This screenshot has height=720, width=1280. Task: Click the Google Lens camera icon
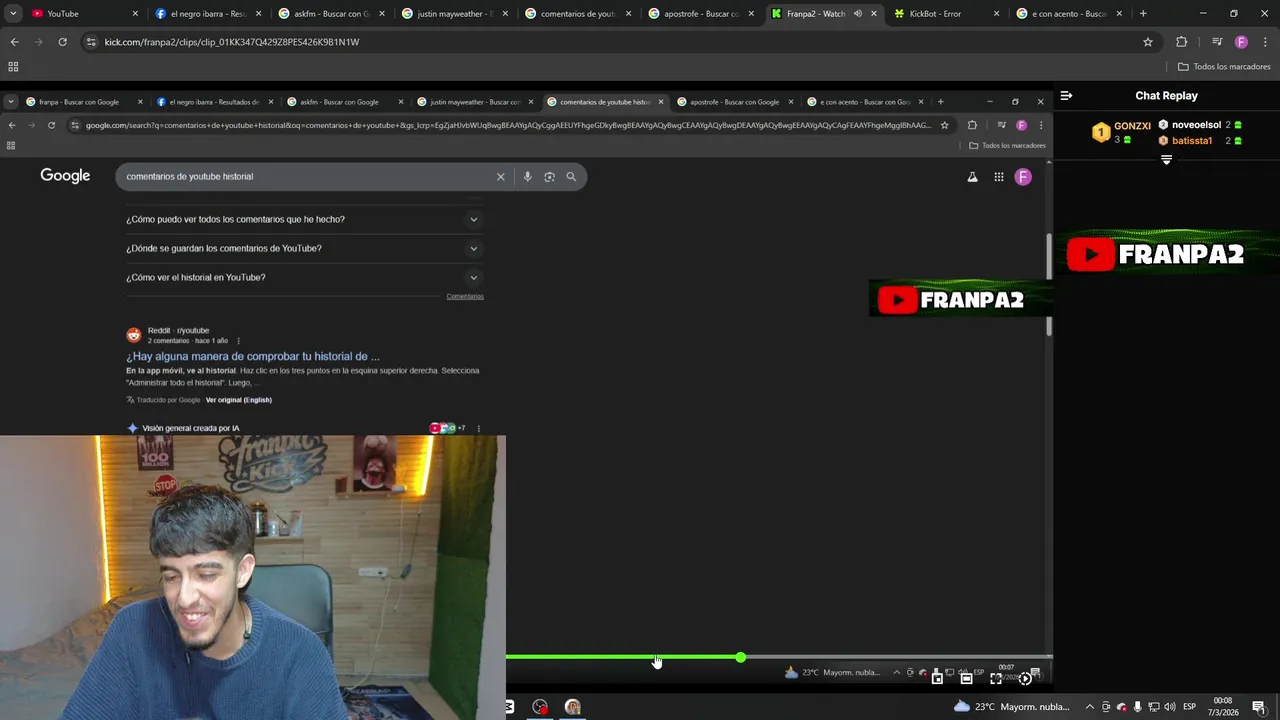click(x=549, y=177)
